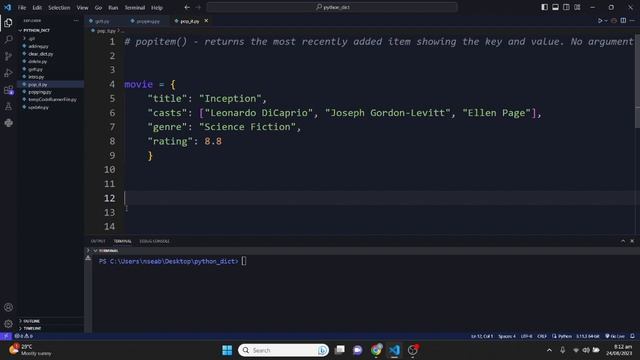Open the Selection menu
The height and width of the screenshot is (360, 640).
pos(59,7)
